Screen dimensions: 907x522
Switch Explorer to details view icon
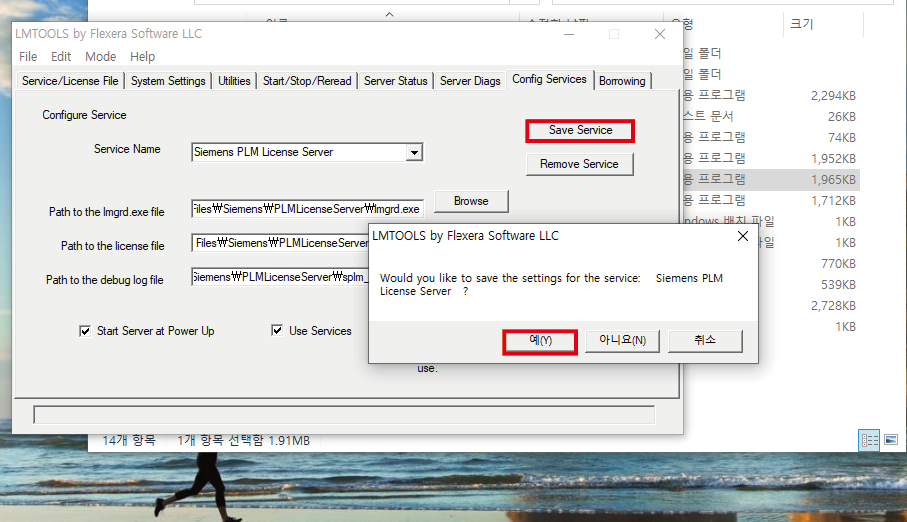click(x=869, y=440)
